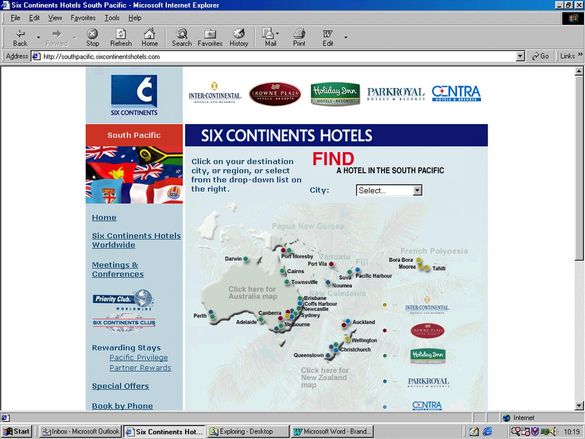This screenshot has height=439, width=585.
Task: Open the Search toolbar icon
Action: coord(182,37)
